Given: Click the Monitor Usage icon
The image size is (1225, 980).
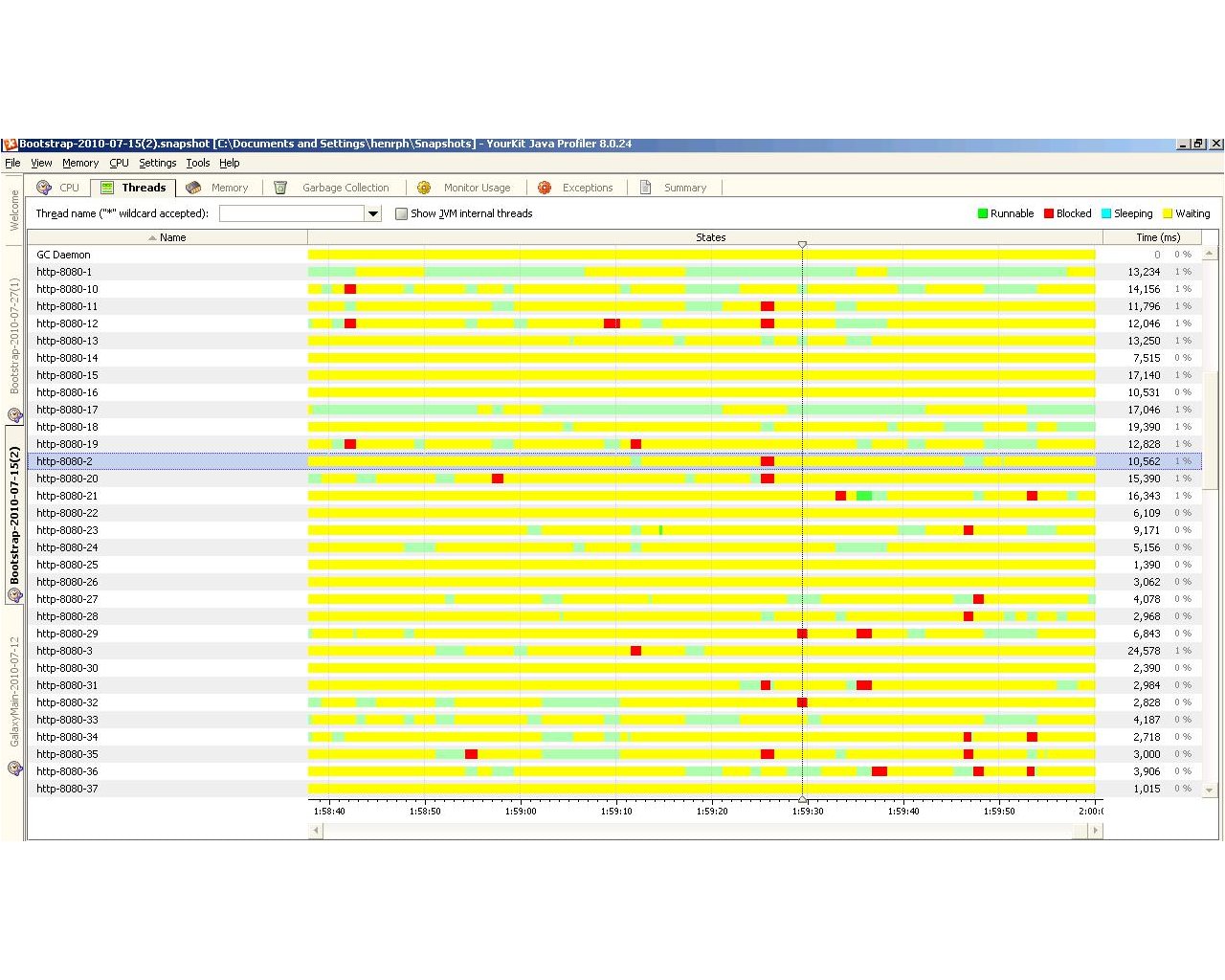Looking at the screenshot, I should [424, 188].
